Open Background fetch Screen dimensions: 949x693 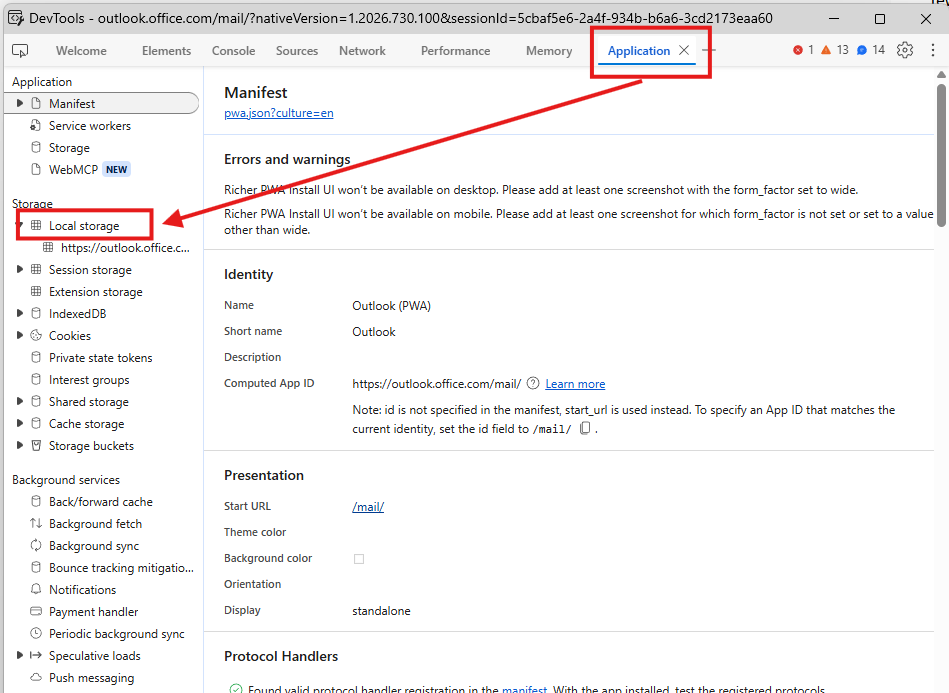[x=95, y=524]
